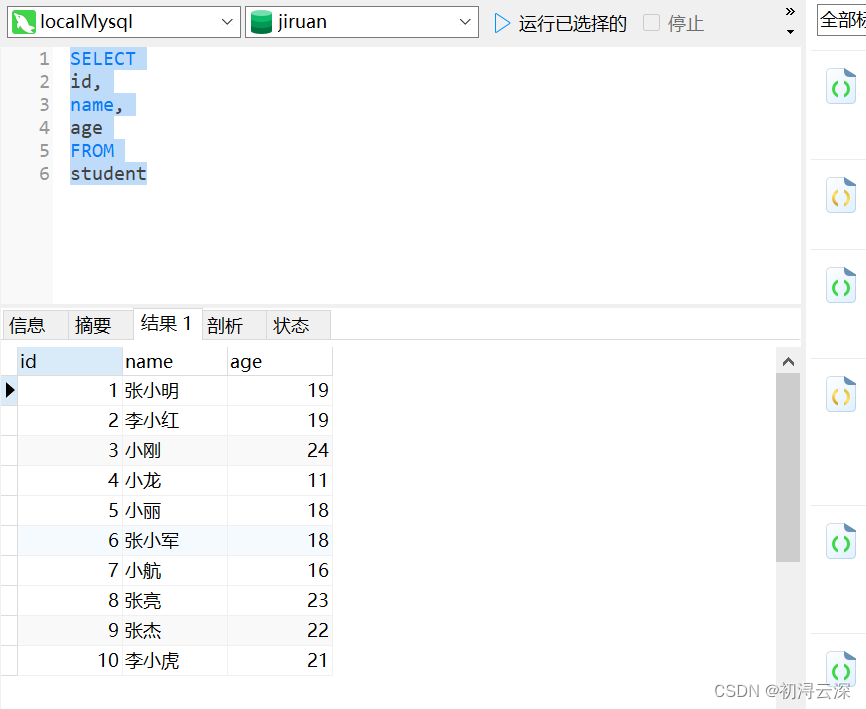The image size is (866, 709).
Task: Click the current row indicator arrow
Action: [x=9, y=390]
